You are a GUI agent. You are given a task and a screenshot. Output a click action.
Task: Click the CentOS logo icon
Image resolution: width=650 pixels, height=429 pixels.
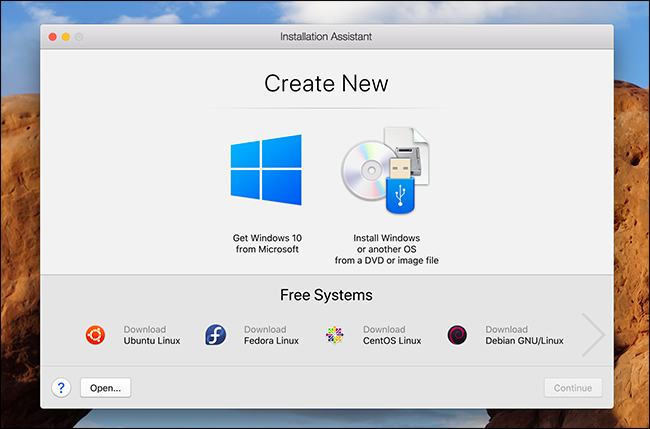coord(335,335)
